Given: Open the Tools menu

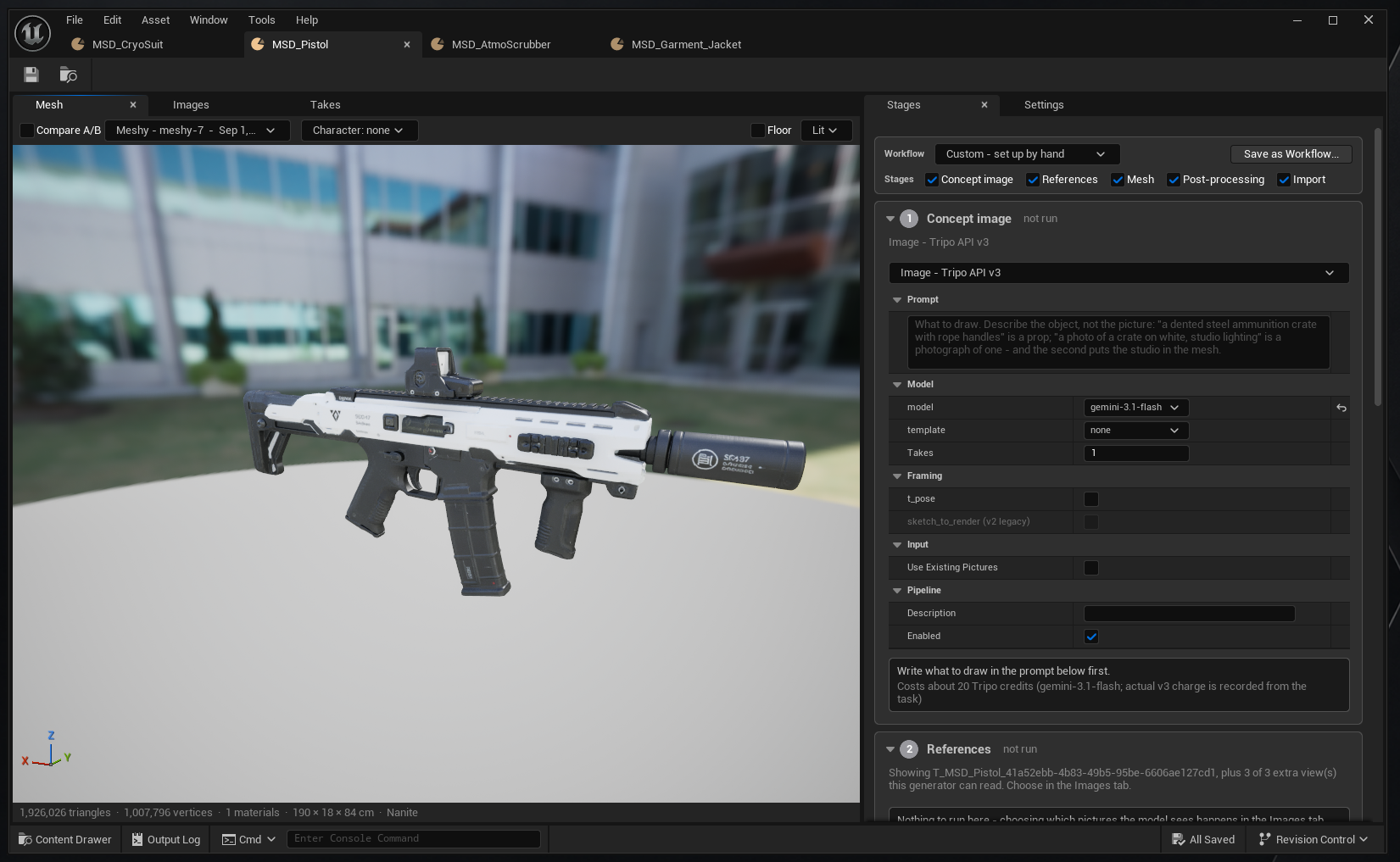Looking at the screenshot, I should pyautogui.click(x=261, y=19).
